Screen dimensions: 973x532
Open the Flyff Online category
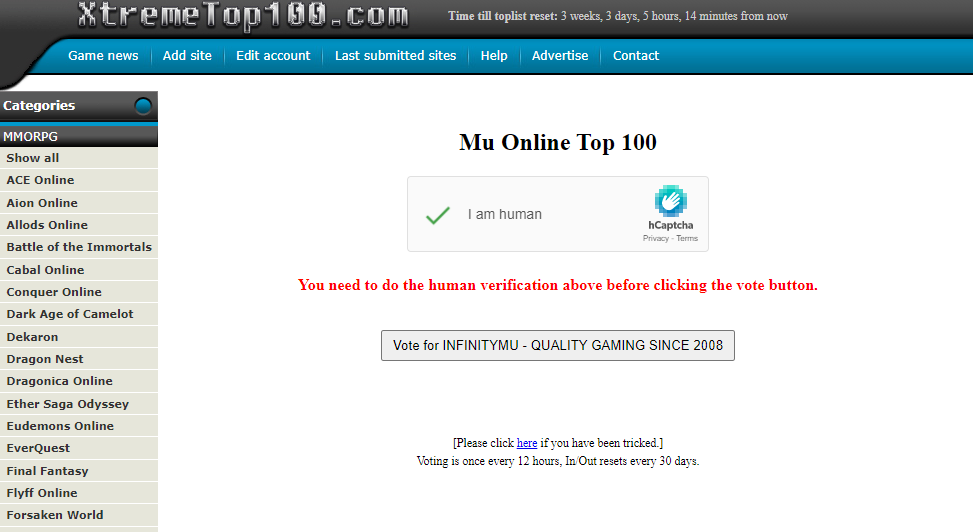(79, 493)
